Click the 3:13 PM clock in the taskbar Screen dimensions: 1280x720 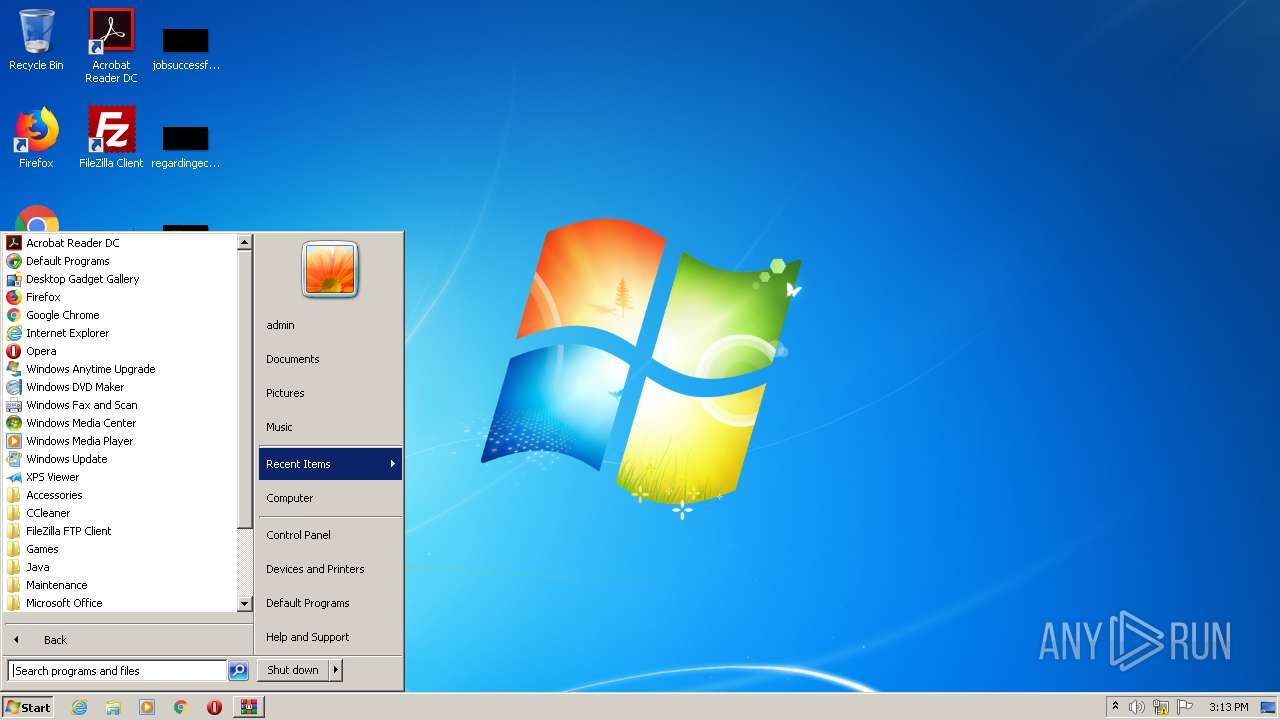click(x=1228, y=707)
